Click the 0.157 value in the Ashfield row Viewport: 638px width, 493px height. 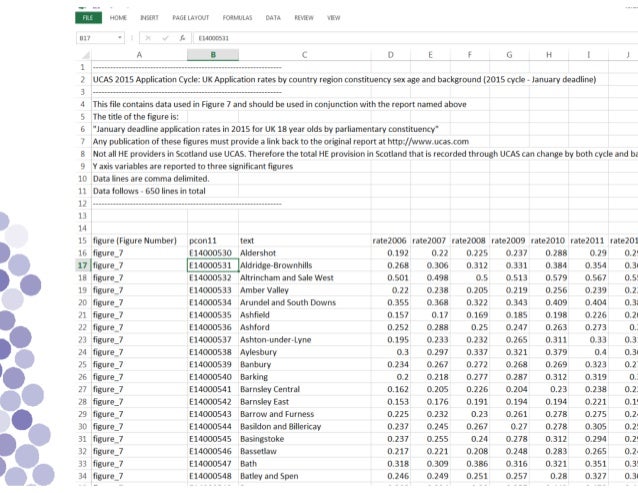pyautogui.click(x=391, y=315)
